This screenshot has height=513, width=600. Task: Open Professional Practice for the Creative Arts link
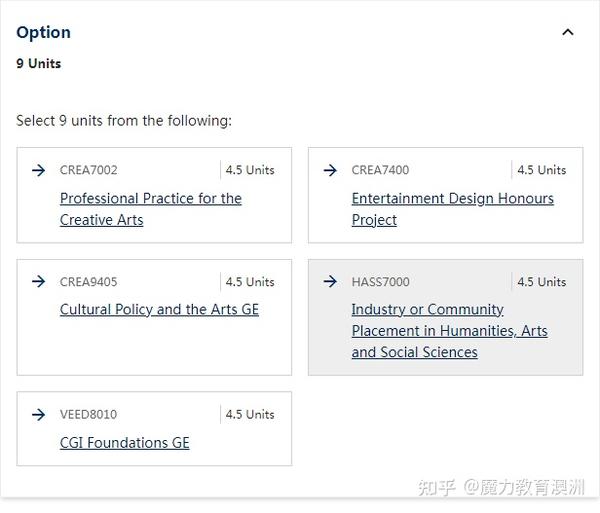click(x=151, y=209)
